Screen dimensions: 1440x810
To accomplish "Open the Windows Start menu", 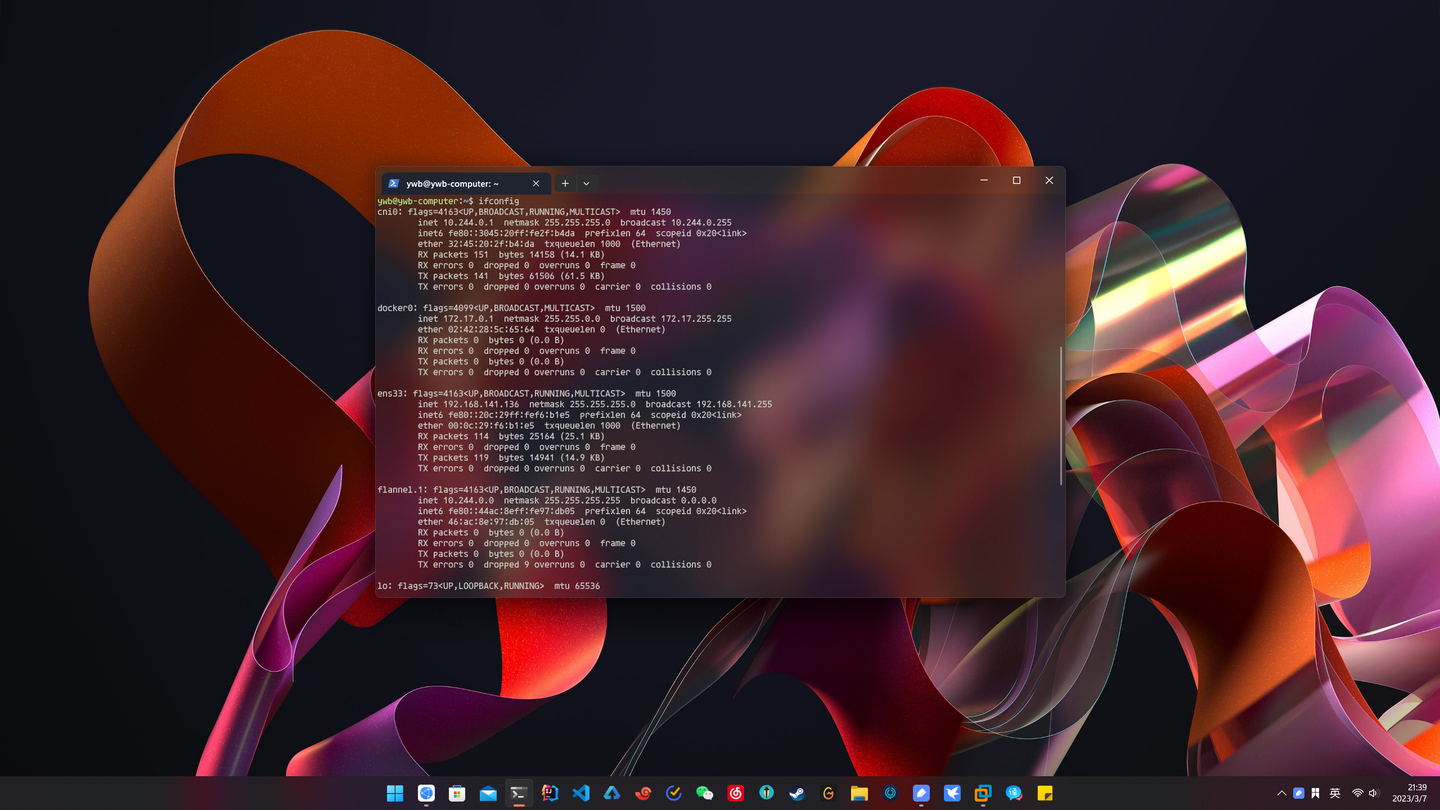I will tap(394, 793).
